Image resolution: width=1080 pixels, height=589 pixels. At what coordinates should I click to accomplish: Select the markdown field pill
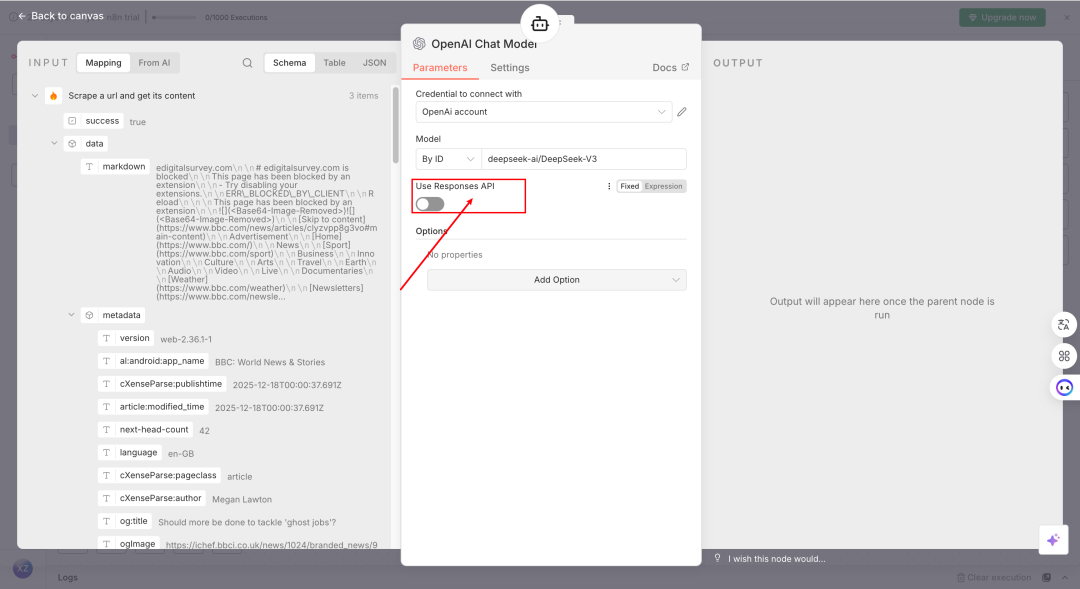coord(115,166)
